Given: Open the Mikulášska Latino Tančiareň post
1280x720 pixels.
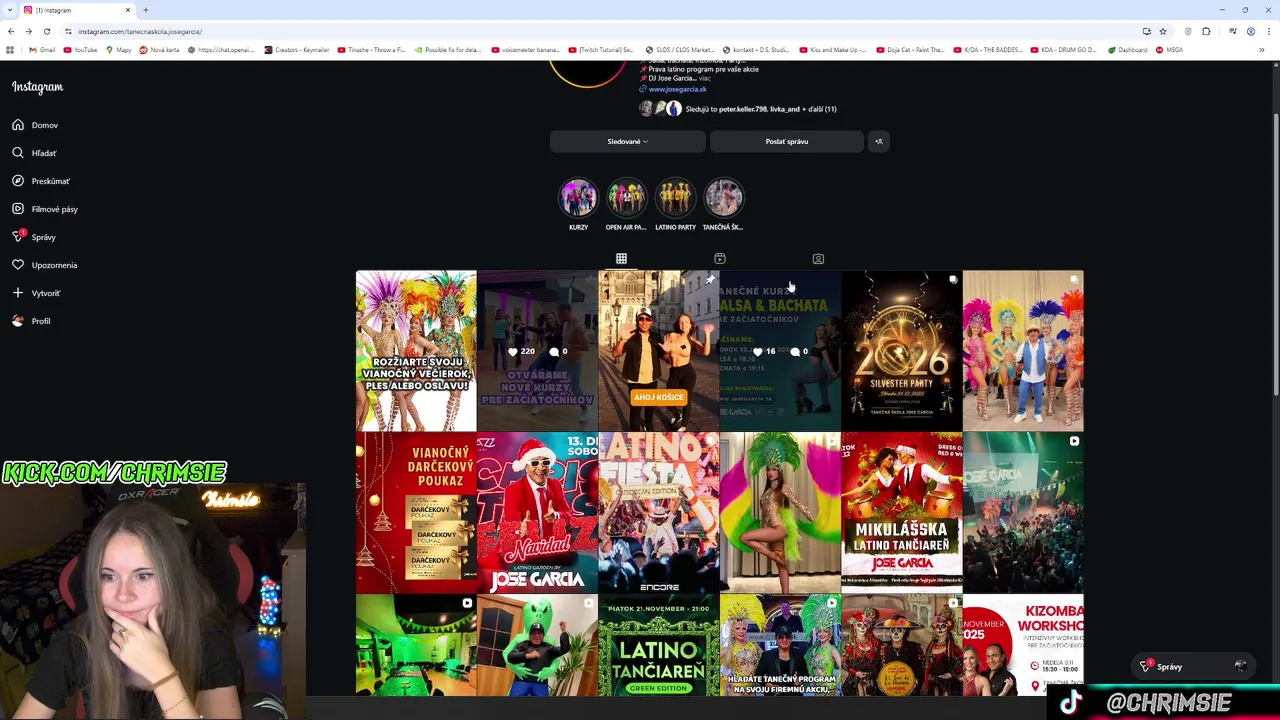Looking at the screenshot, I should click(x=901, y=513).
